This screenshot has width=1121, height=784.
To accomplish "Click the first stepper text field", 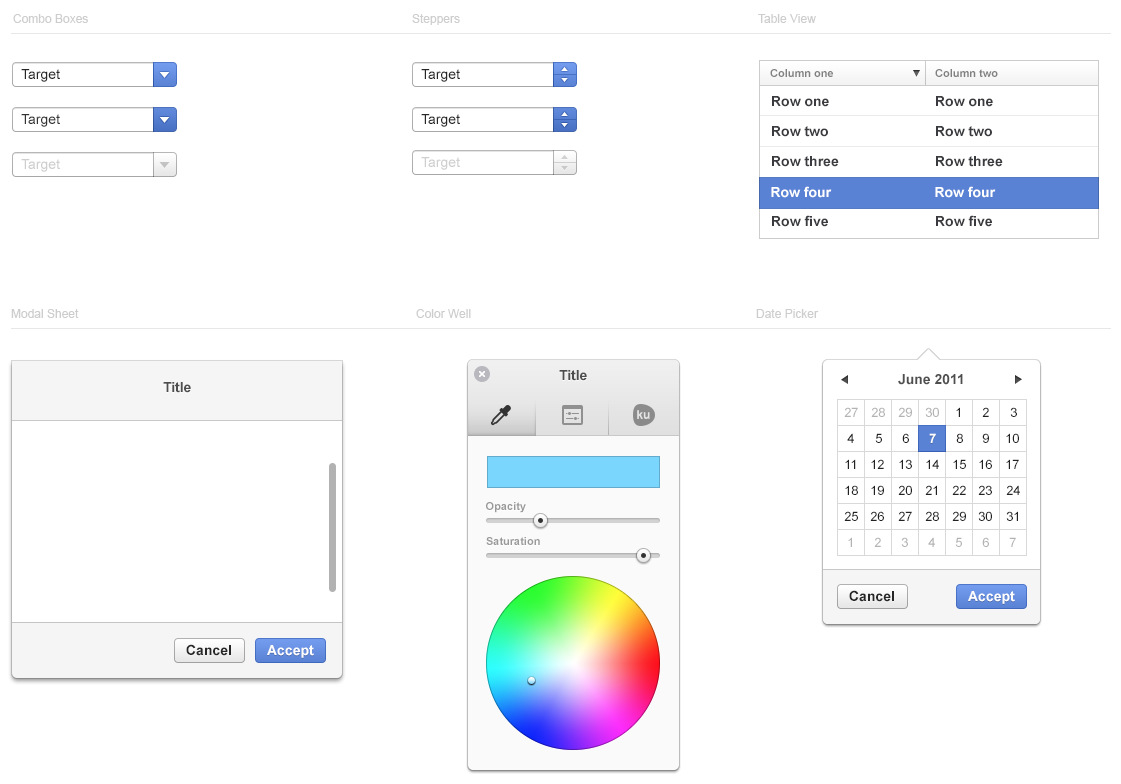I will coord(483,74).
